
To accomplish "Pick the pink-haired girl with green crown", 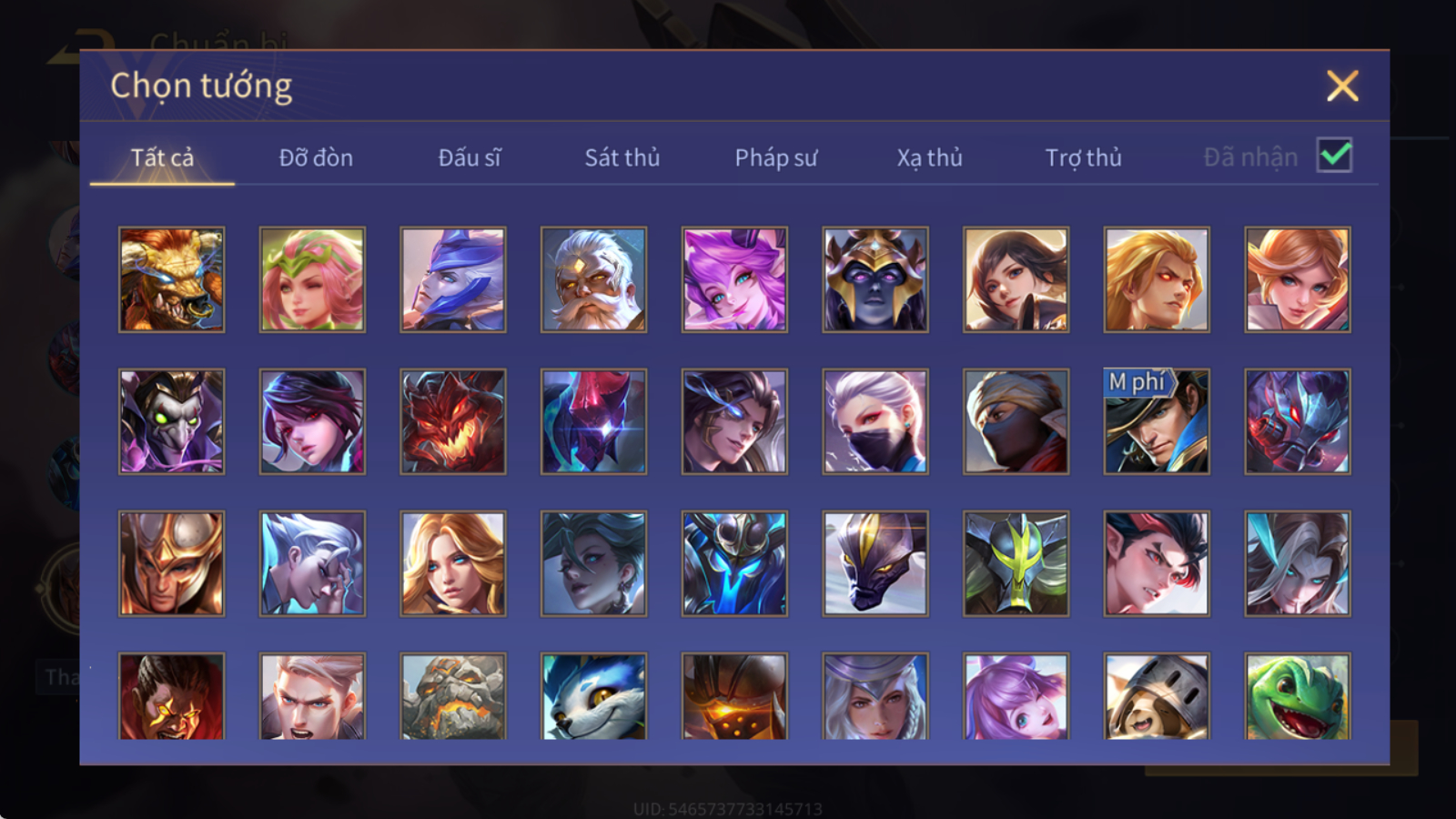I will [x=312, y=279].
